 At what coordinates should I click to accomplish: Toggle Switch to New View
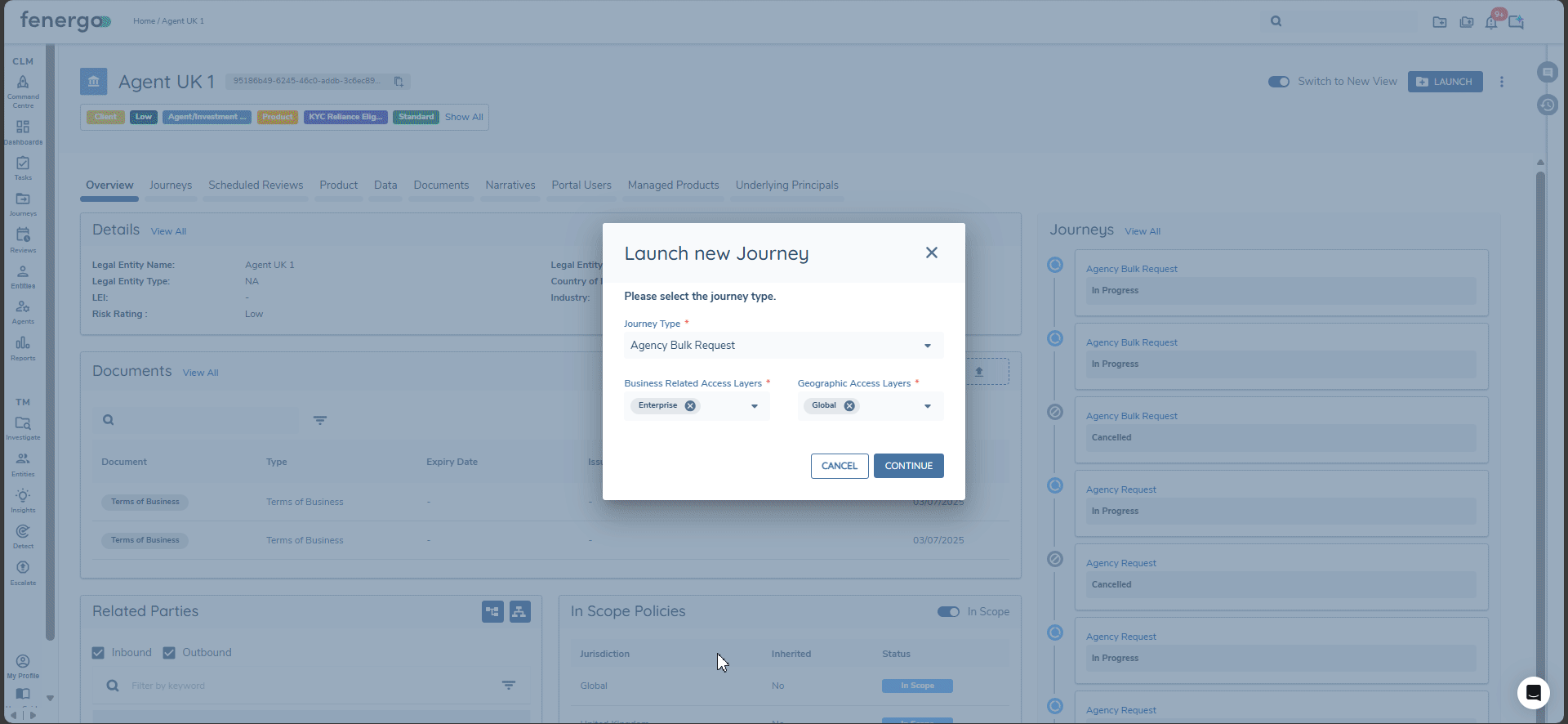click(x=1278, y=82)
